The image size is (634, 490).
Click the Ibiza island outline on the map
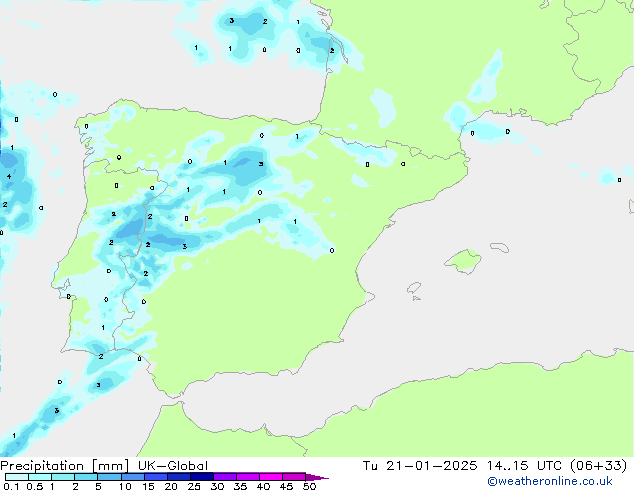coord(414,288)
